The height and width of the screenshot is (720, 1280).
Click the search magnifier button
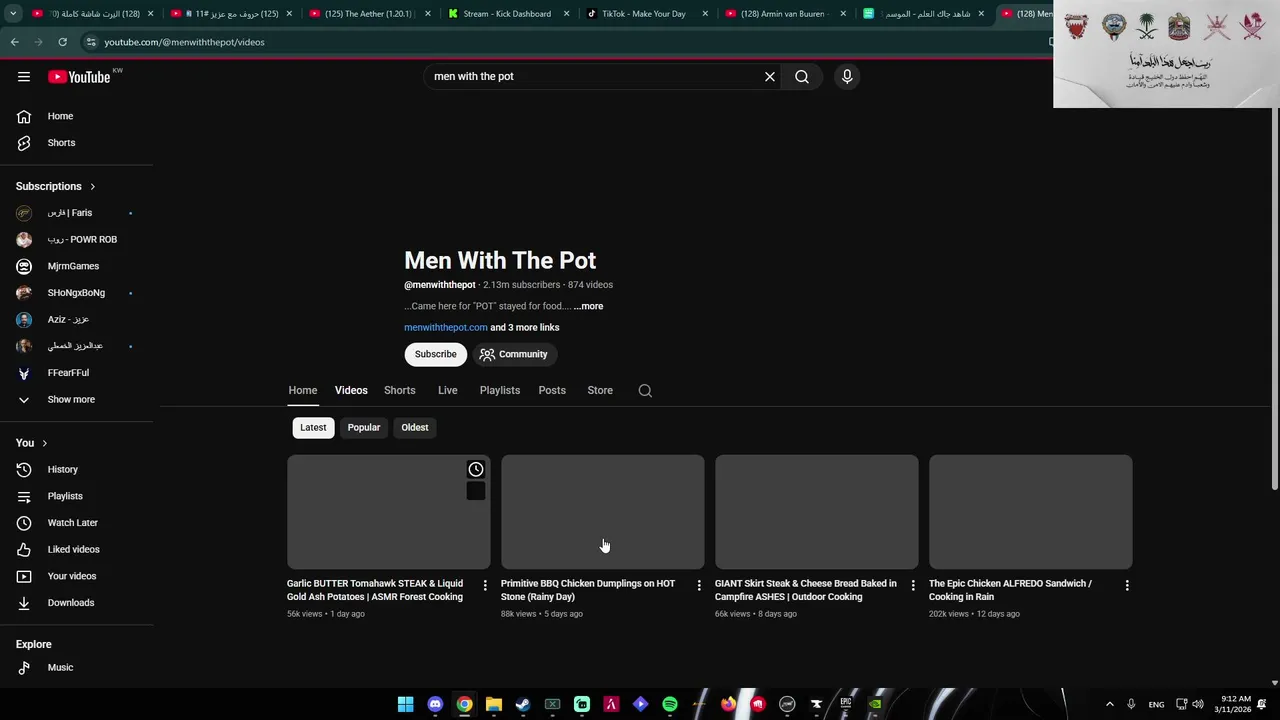pos(802,76)
